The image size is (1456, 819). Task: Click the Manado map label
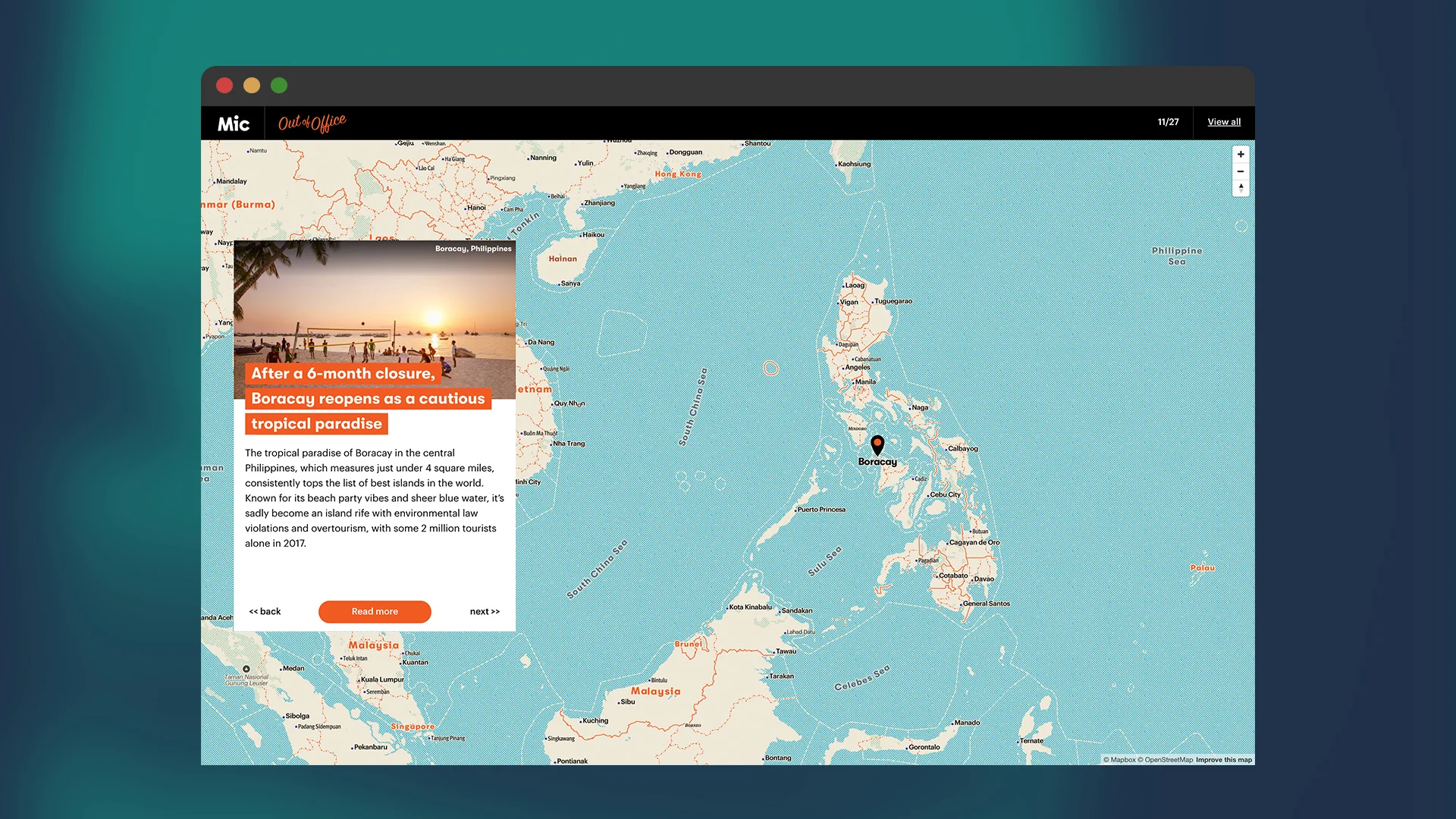tap(967, 723)
